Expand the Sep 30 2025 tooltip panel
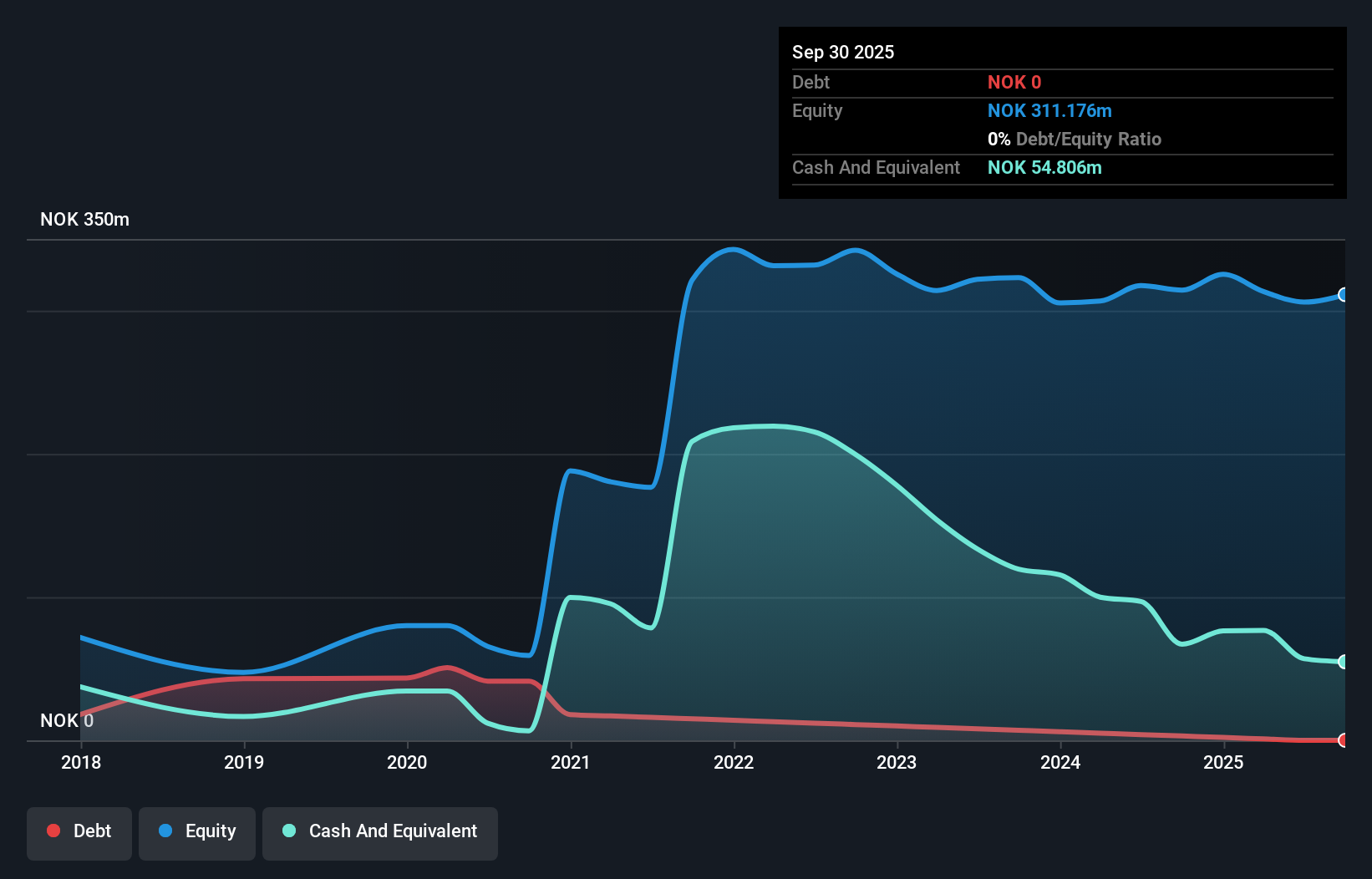This screenshot has height=879, width=1372. [x=843, y=52]
